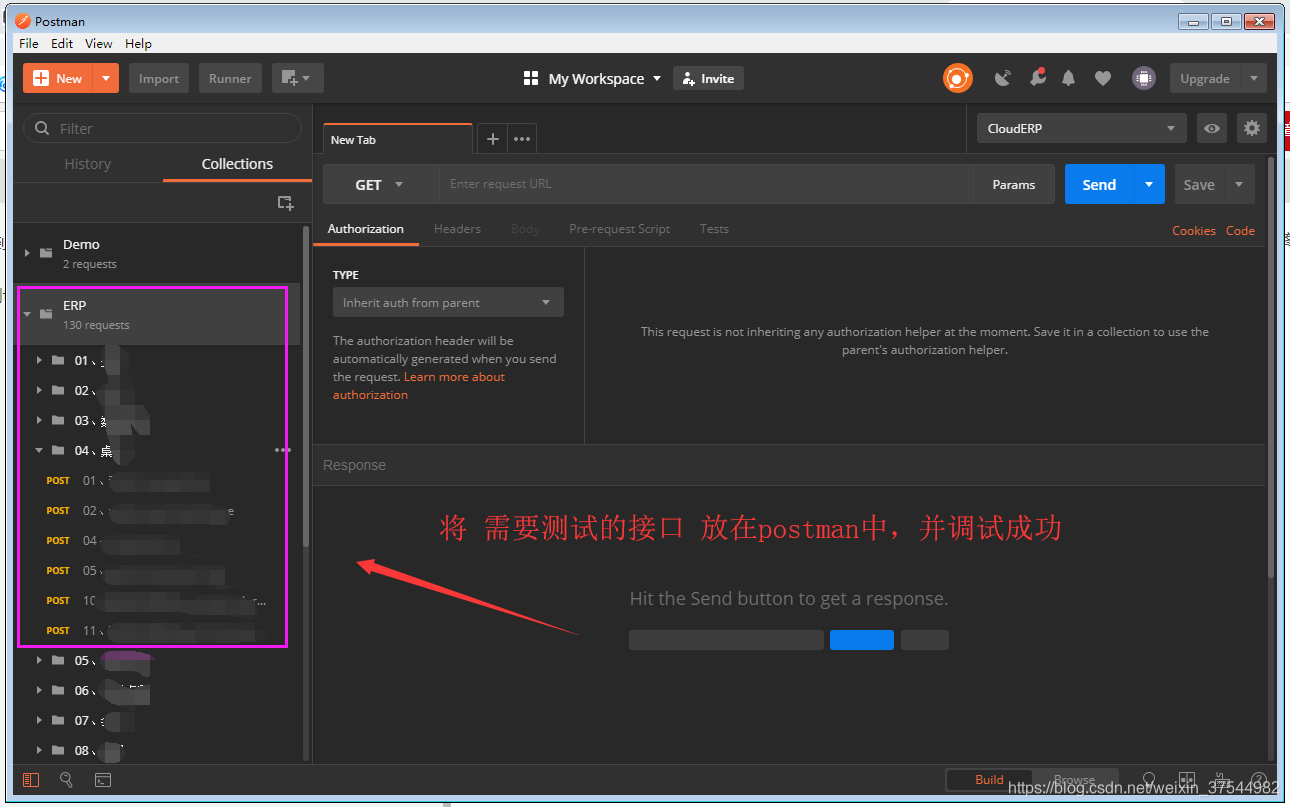Click the Bootcamp lightbulb icon
1290x807 pixels.
pyautogui.click(x=1149, y=780)
